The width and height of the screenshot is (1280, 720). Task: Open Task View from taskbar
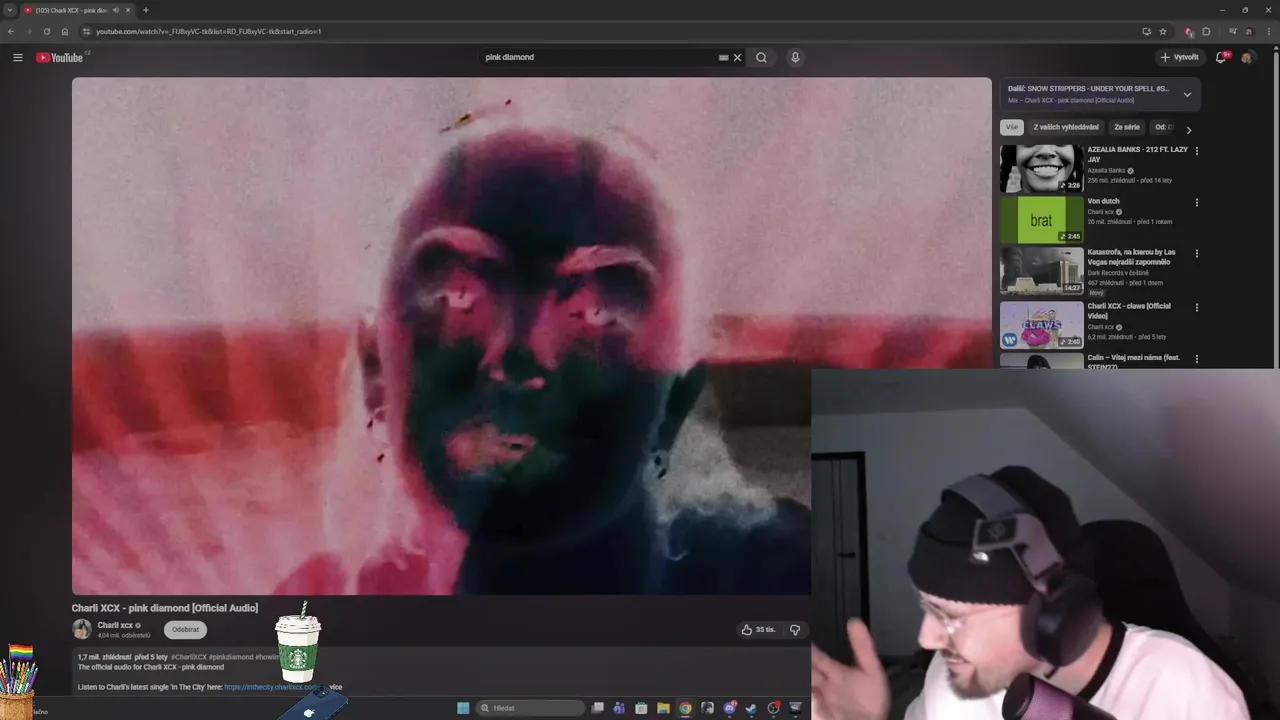(597, 708)
